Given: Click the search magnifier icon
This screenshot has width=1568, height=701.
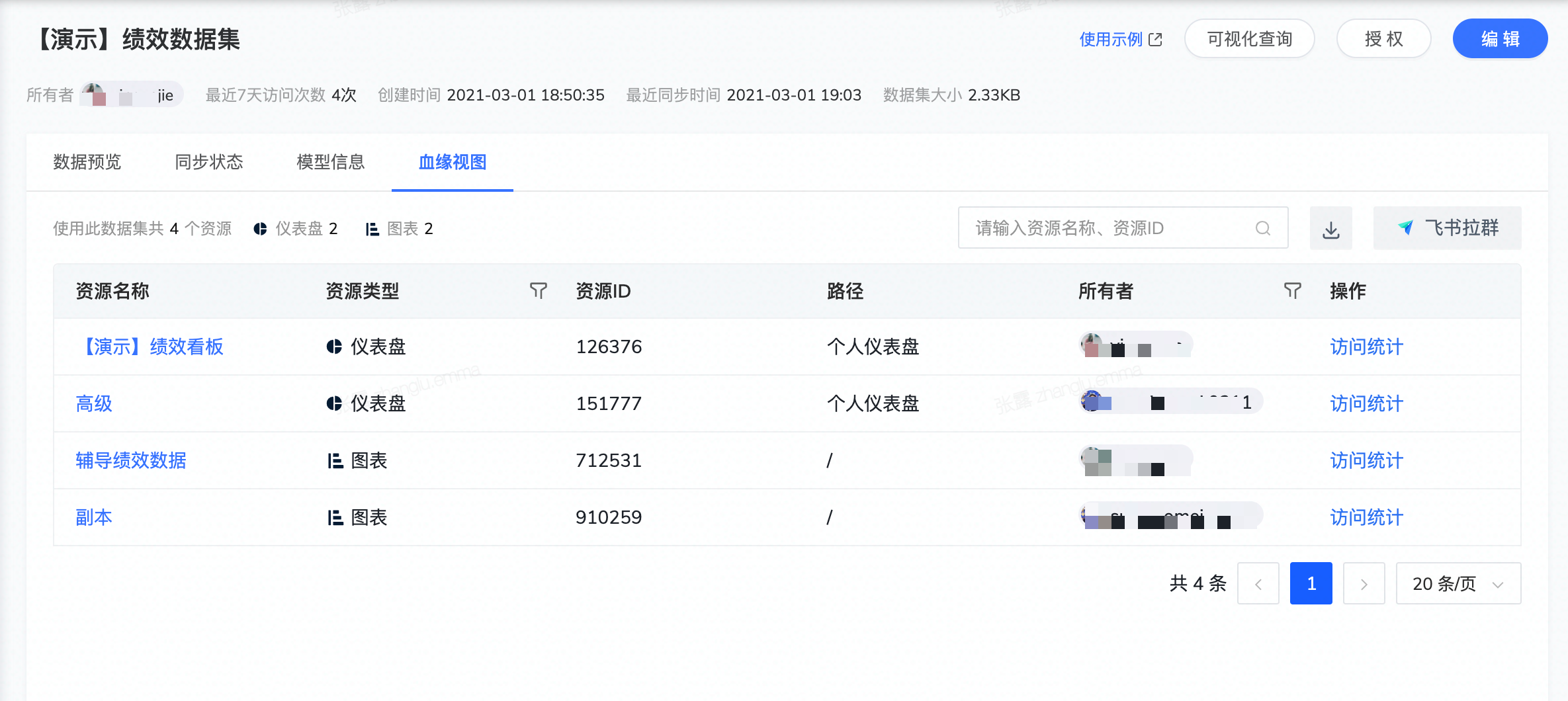Looking at the screenshot, I should [1262, 228].
